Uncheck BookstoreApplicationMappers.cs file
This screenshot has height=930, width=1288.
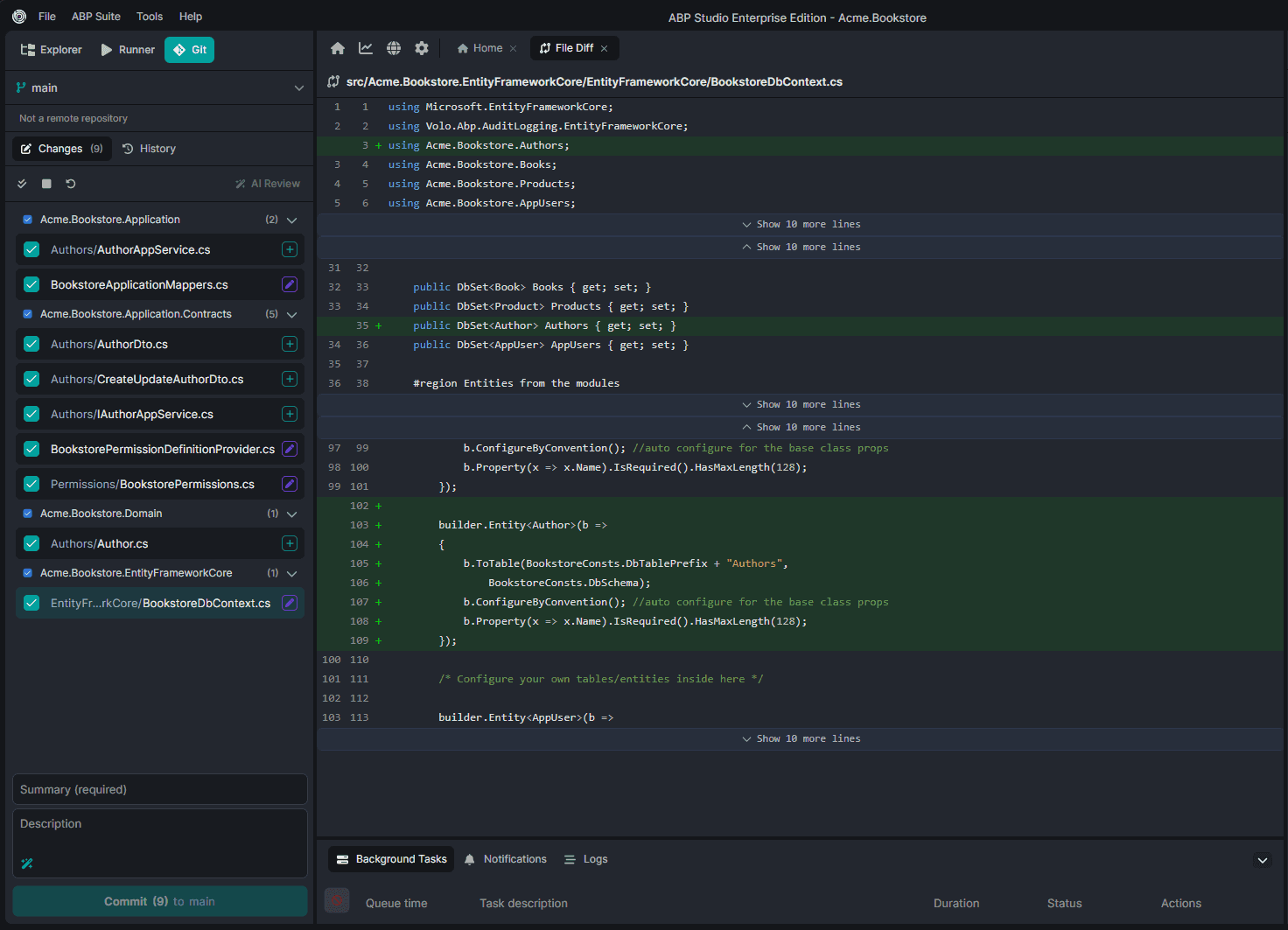[x=31, y=284]
